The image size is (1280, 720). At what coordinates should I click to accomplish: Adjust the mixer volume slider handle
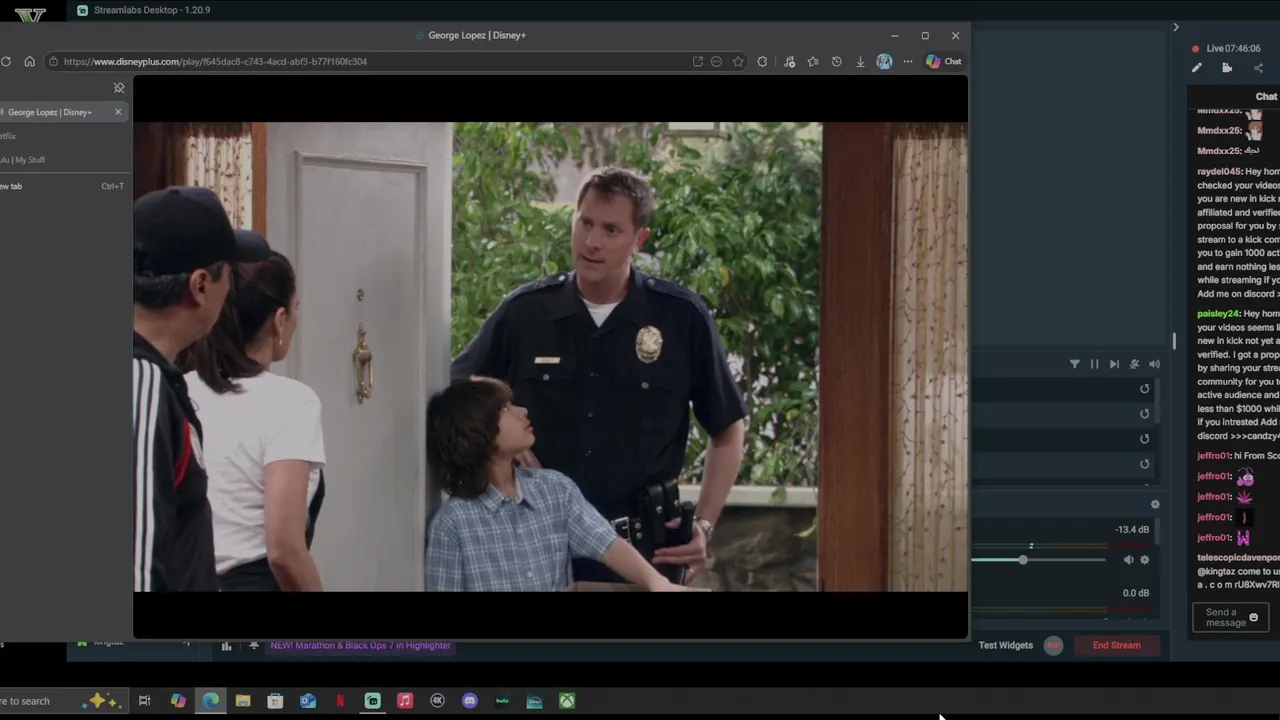(x=1023, y=560)
